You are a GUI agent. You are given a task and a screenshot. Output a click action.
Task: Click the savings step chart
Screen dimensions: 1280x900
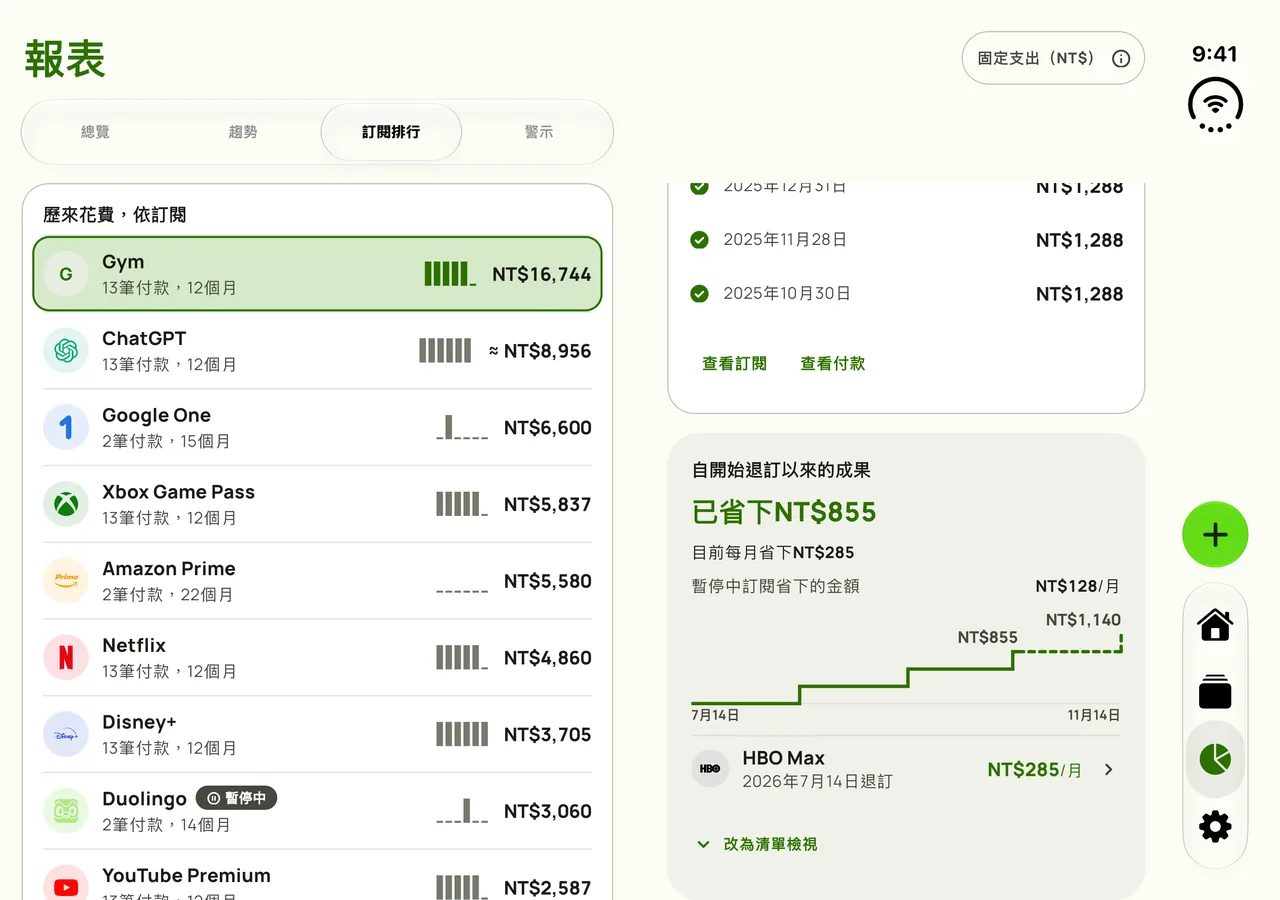point(906,668)
